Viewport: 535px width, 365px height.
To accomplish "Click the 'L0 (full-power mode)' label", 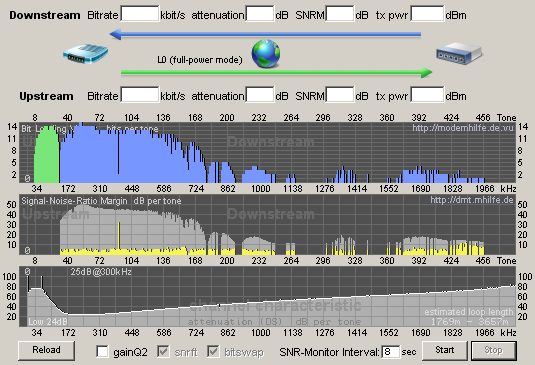I will click(x=200, y=60).
